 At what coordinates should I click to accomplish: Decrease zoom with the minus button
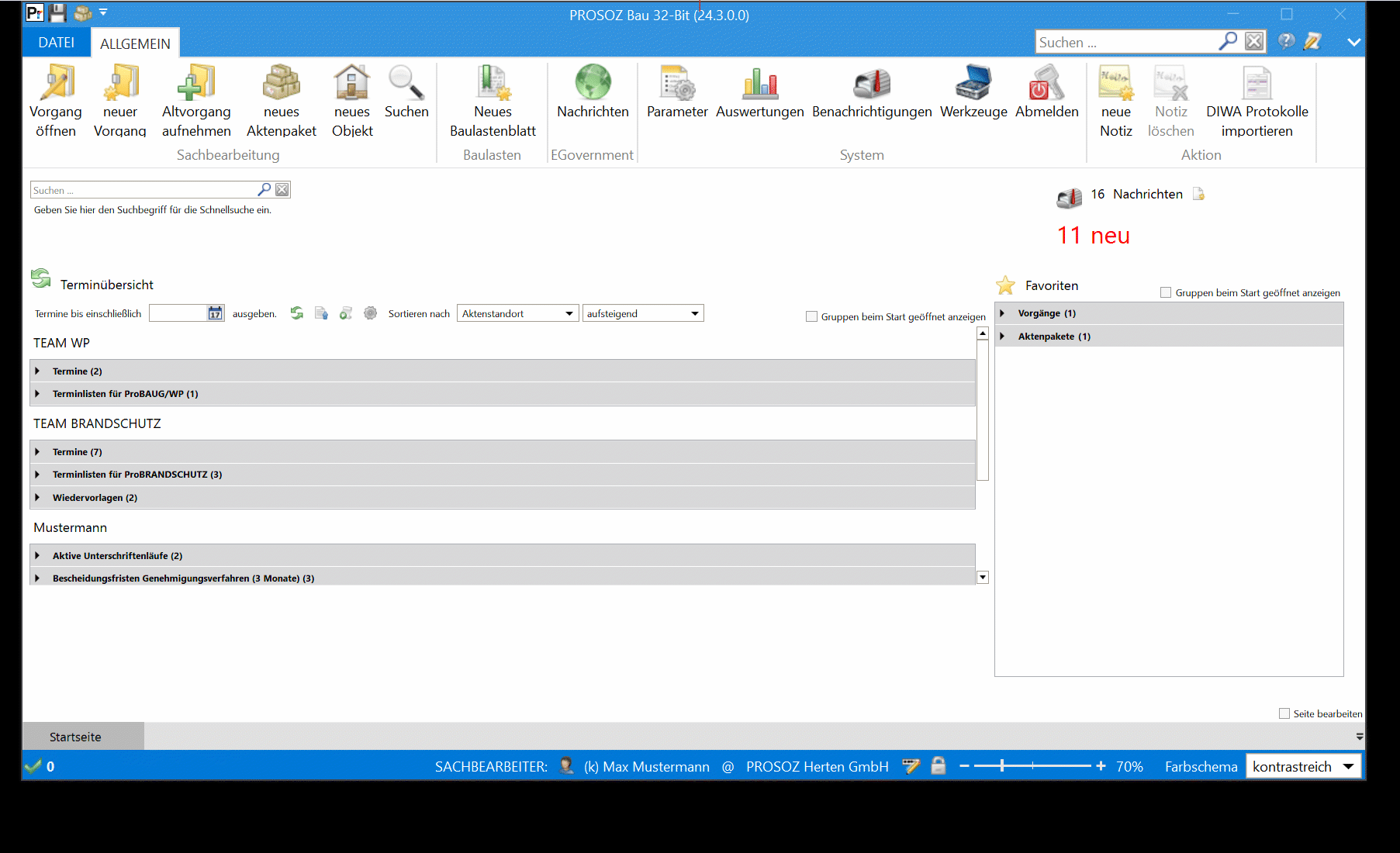click(964, 766)
